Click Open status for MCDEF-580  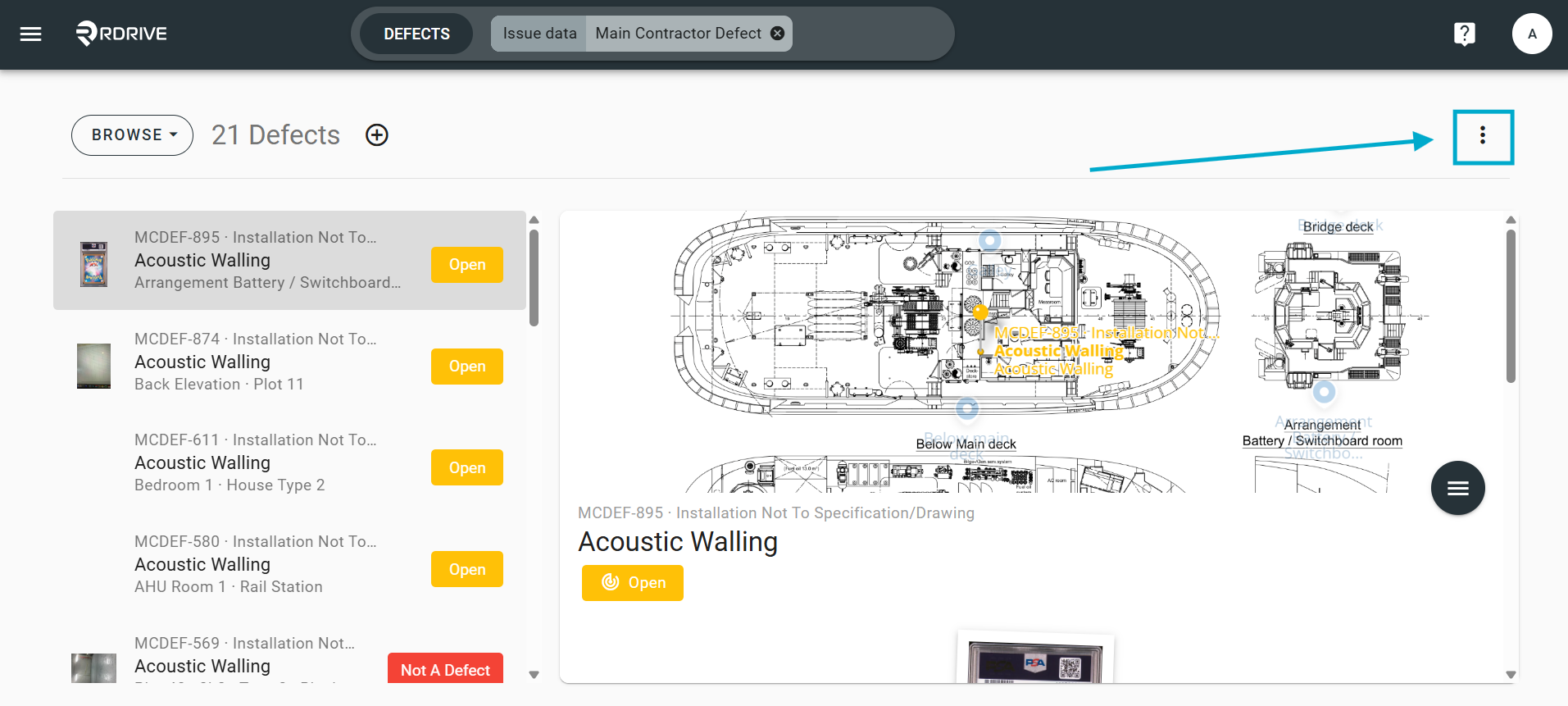467,569
